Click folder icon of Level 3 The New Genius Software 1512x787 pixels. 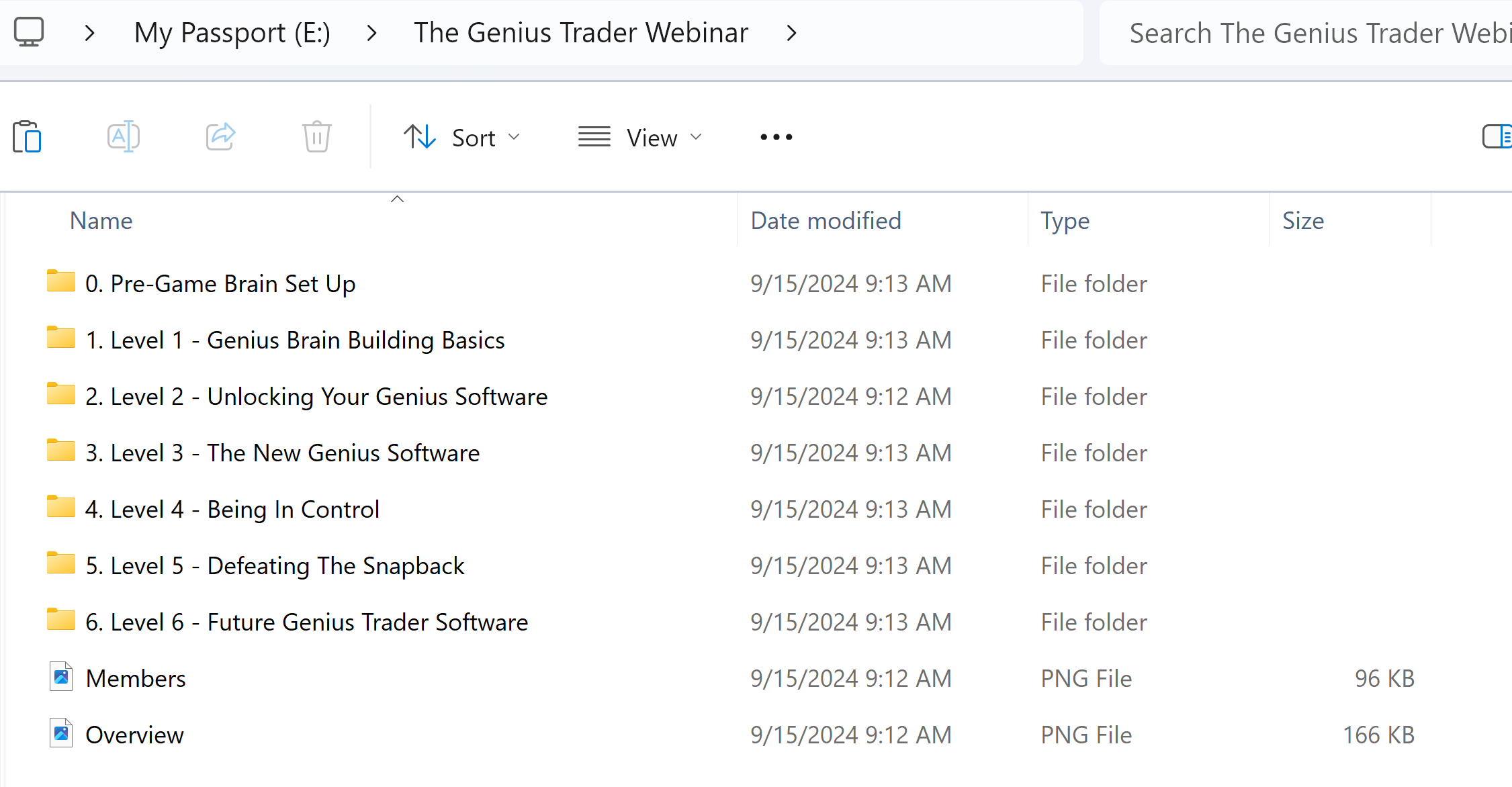(61, 451)
